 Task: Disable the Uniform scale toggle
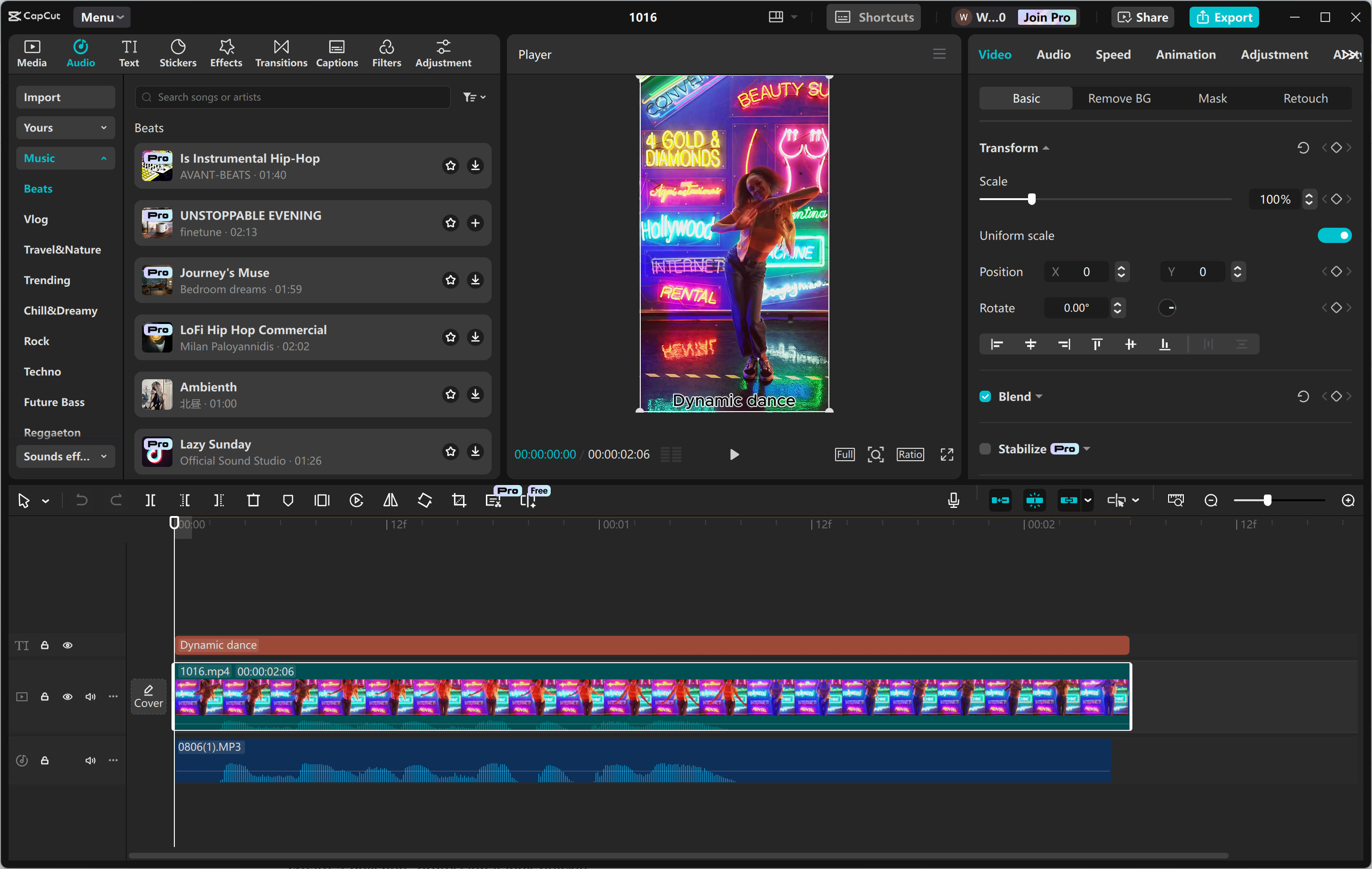(x=1335, y=235)
